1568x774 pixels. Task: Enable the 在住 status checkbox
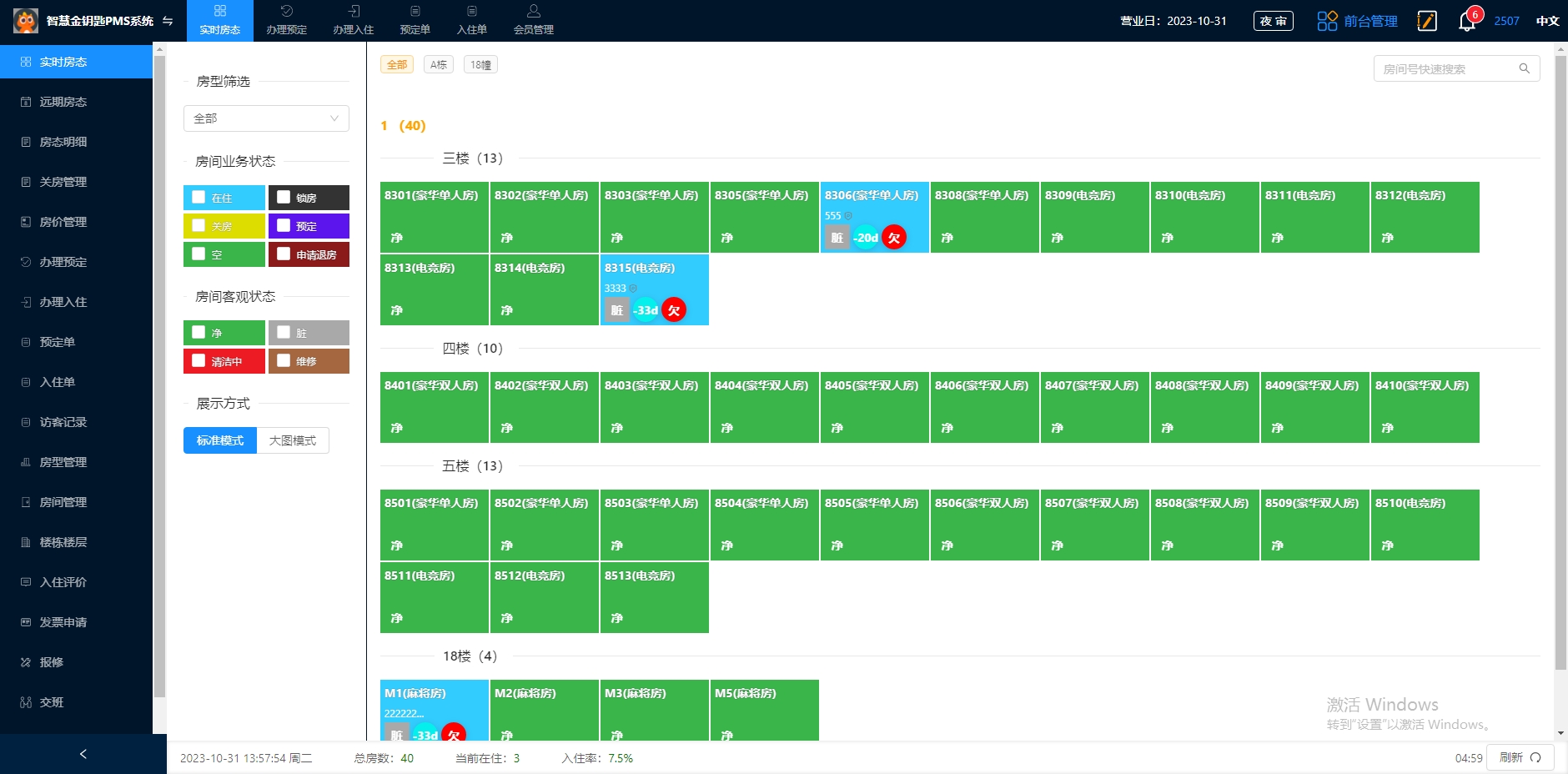click(199, 198)
